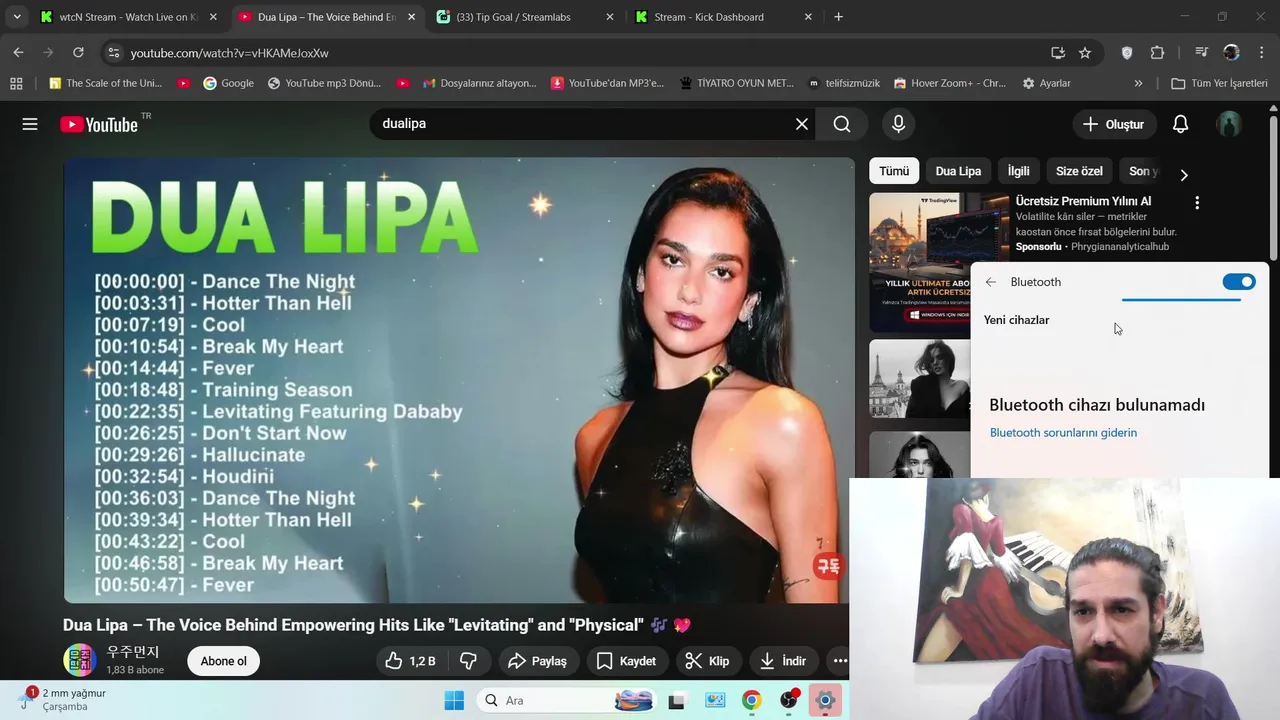The image size is (1280, 720).
Task: Show hidden bookmarks with the double chevron
Action: coord(1138,83)
